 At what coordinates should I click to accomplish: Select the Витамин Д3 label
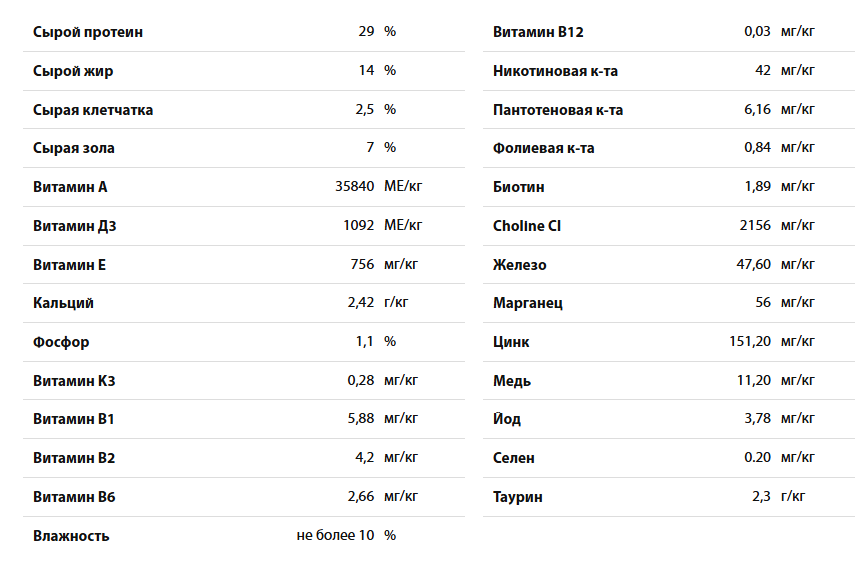pyautogui.click(x=75, y=226)
